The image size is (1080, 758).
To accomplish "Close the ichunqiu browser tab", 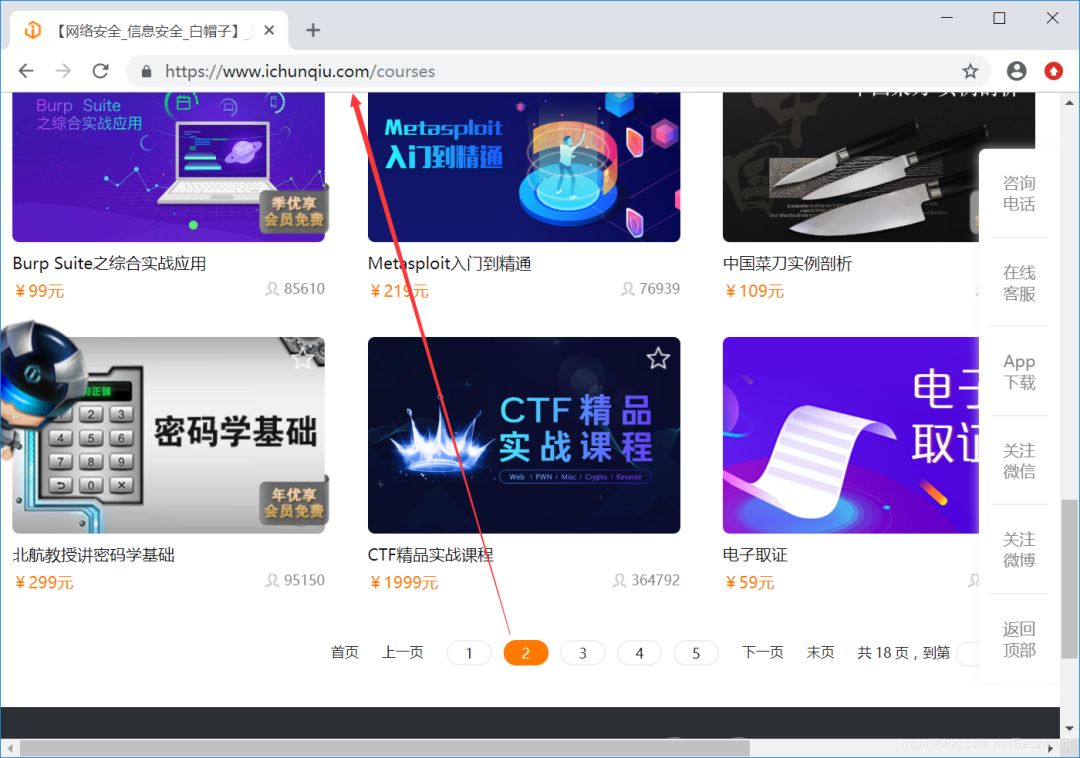I will point(269,30).
